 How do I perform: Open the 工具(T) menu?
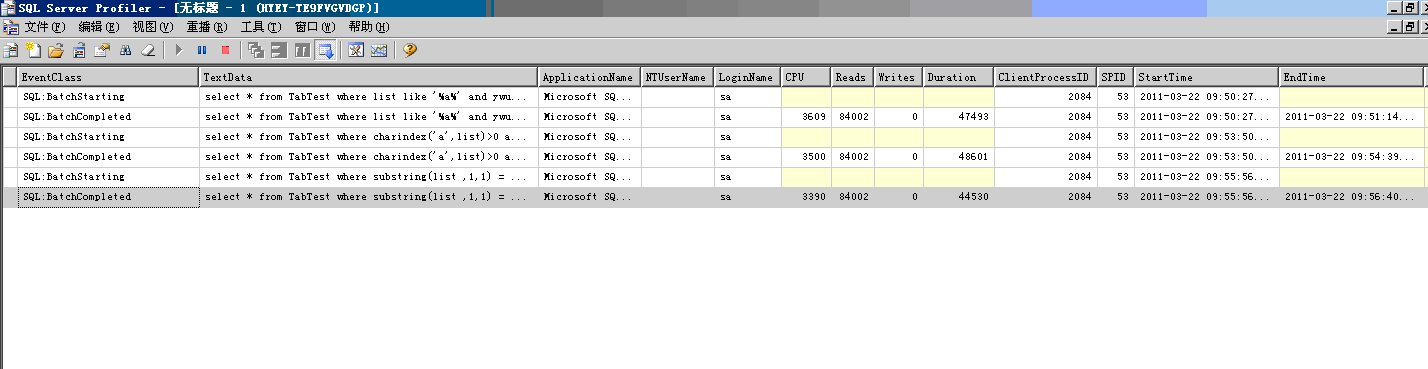(261, 27)
